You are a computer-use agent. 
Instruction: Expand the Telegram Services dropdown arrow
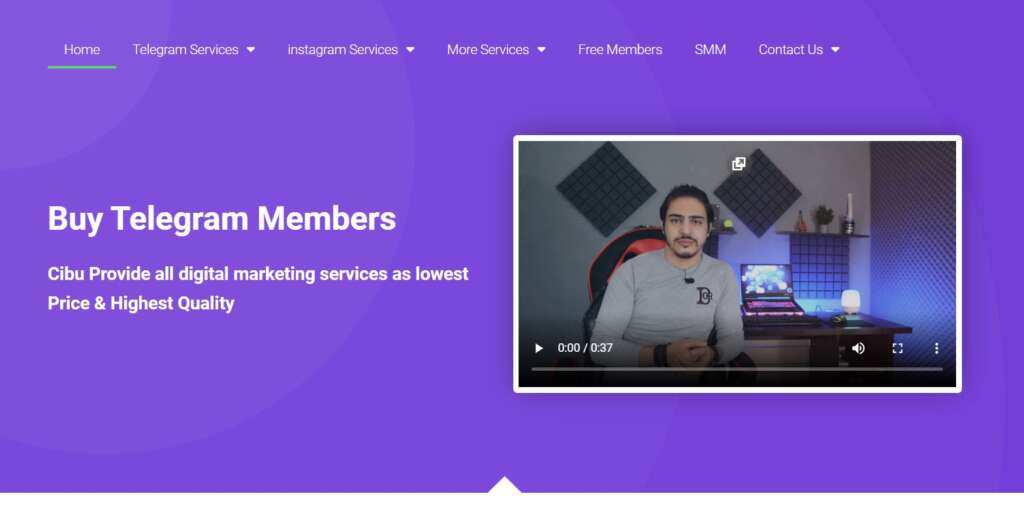(x=251, y=50)
